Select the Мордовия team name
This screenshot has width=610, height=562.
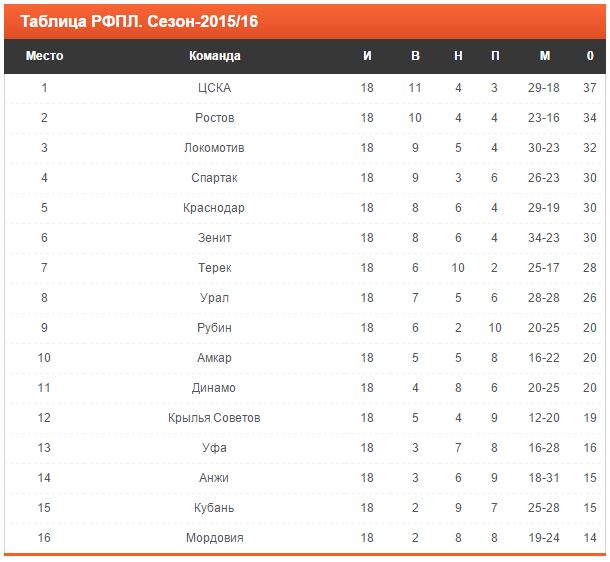(x=215, y=537)
